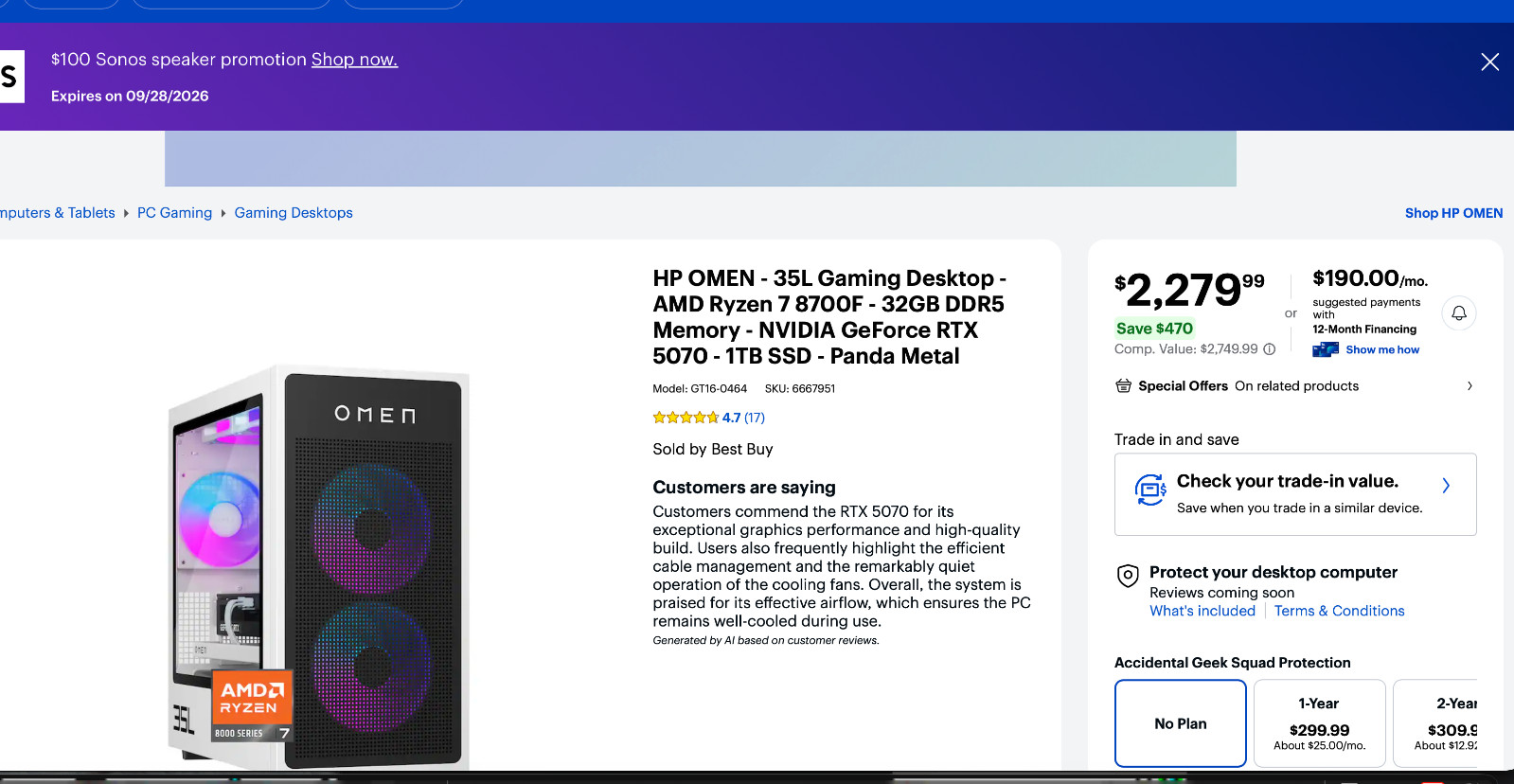Open the Terms & Conditions link

tap(1340, 611)
